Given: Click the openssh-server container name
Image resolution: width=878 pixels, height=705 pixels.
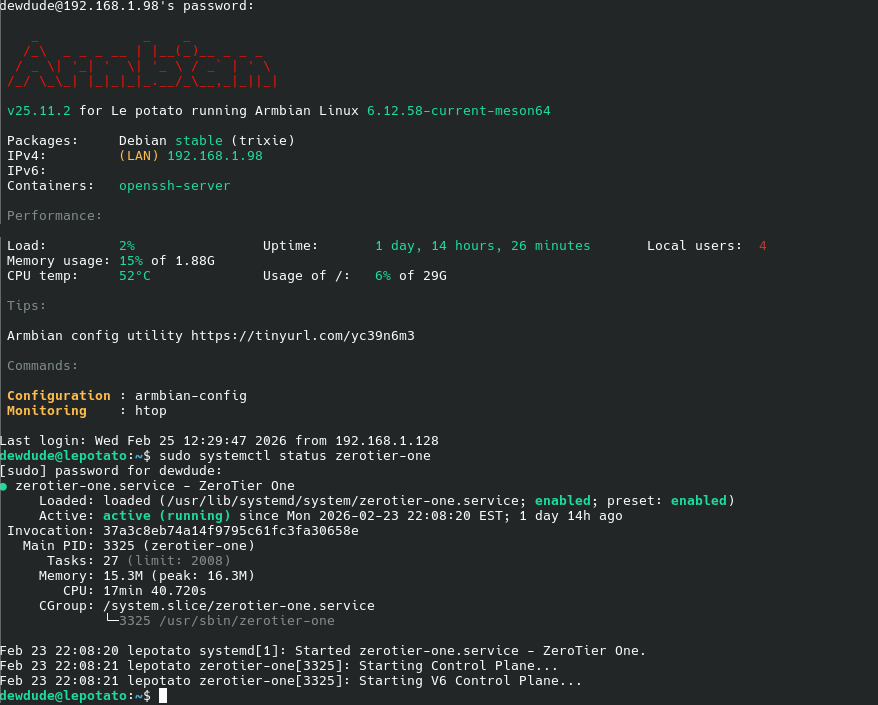Looking at the screenshot, I should pos(174,186).
